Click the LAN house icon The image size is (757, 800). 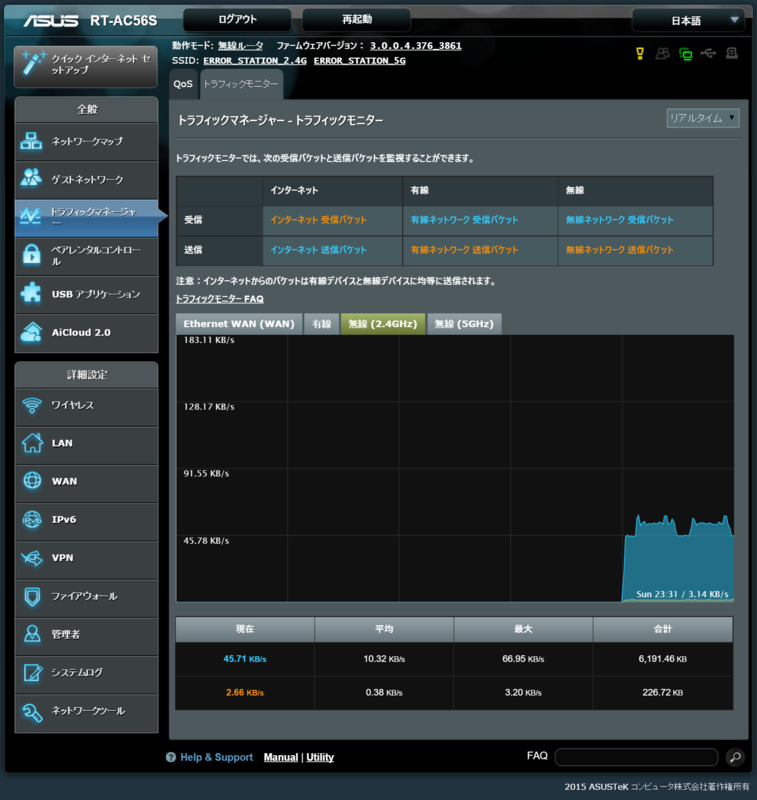coord(32,443)
